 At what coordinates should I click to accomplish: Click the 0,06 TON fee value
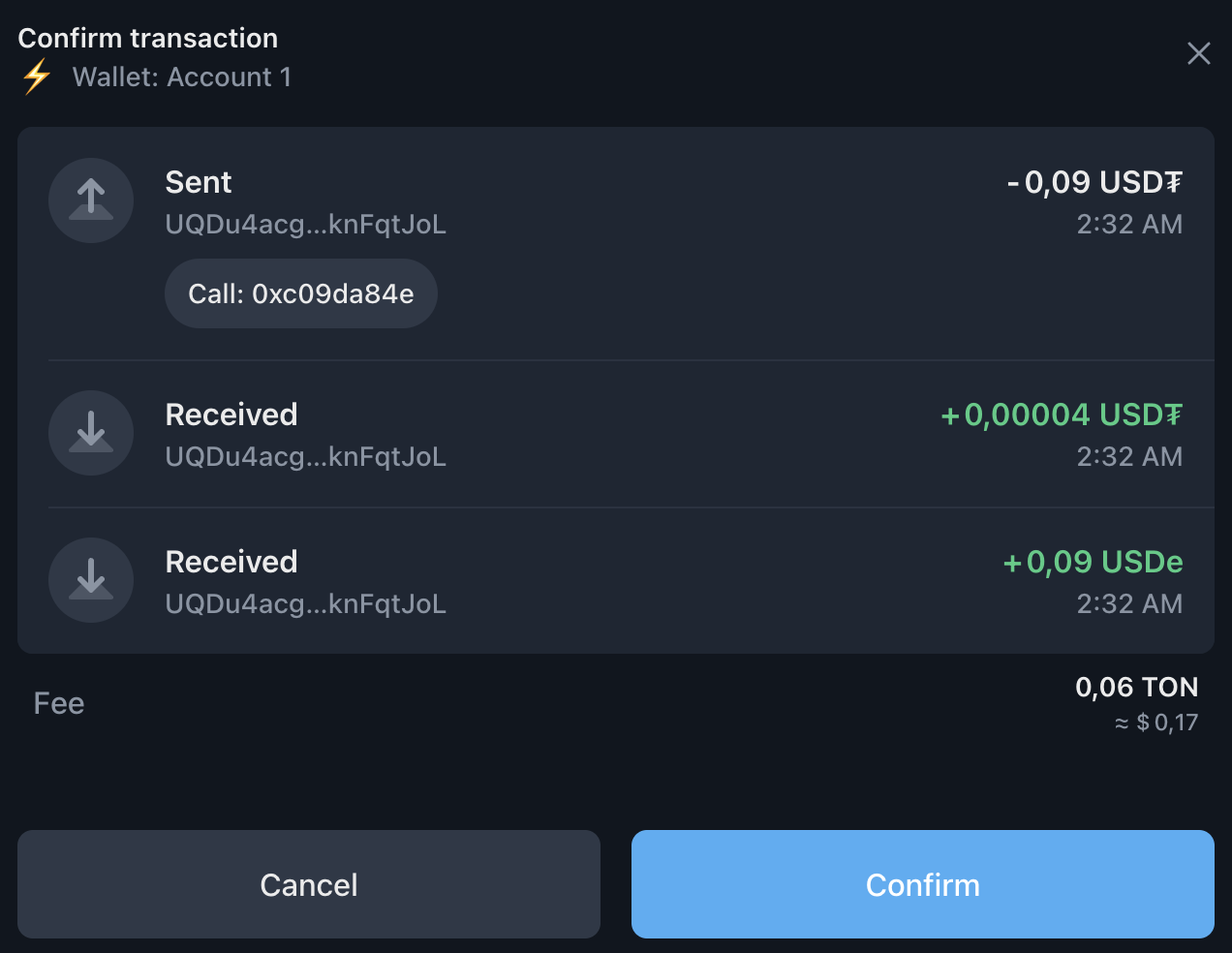[x=1136, y=688]
